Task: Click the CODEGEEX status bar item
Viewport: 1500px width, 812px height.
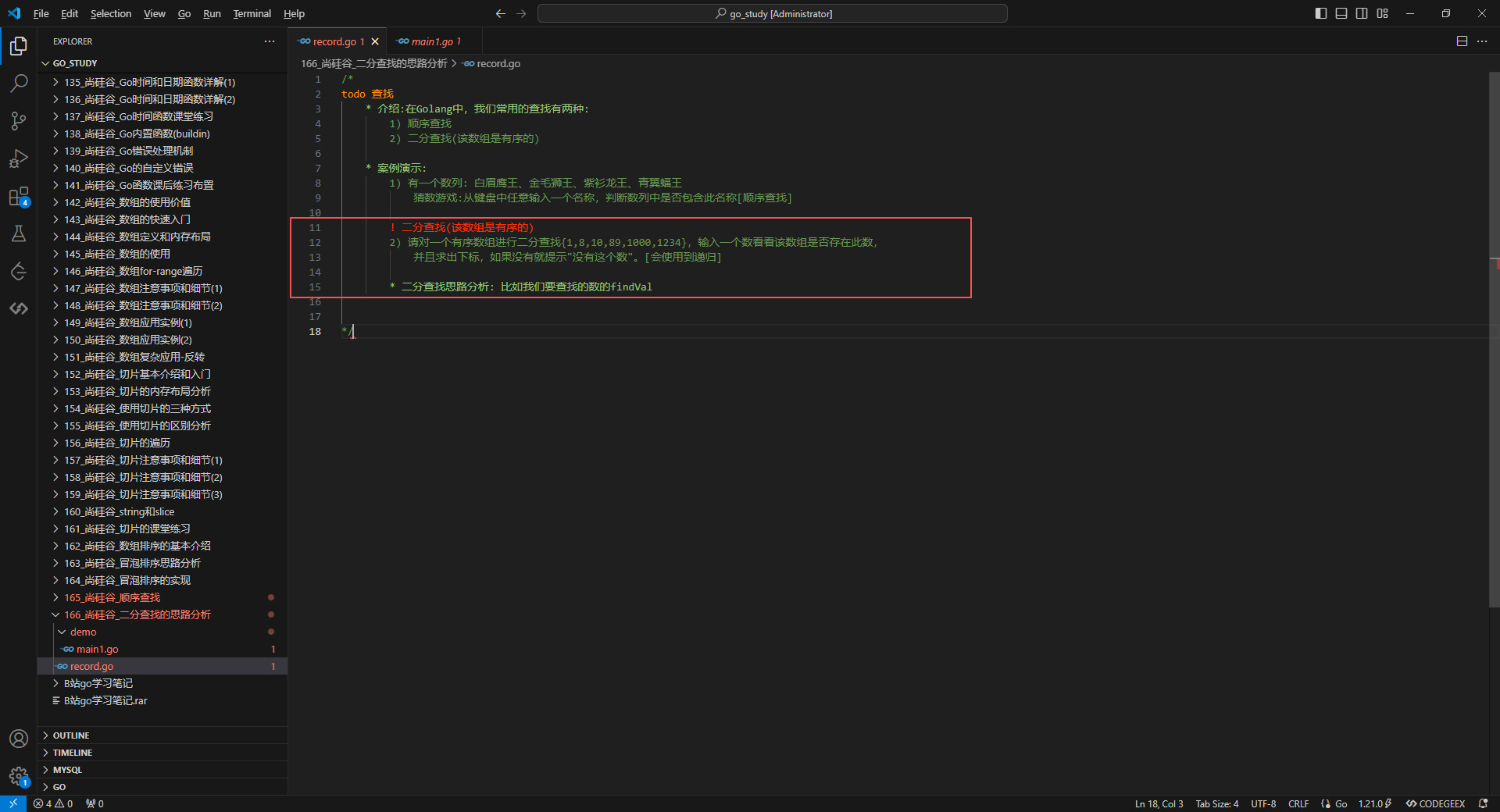Action: click(1436, 803)
